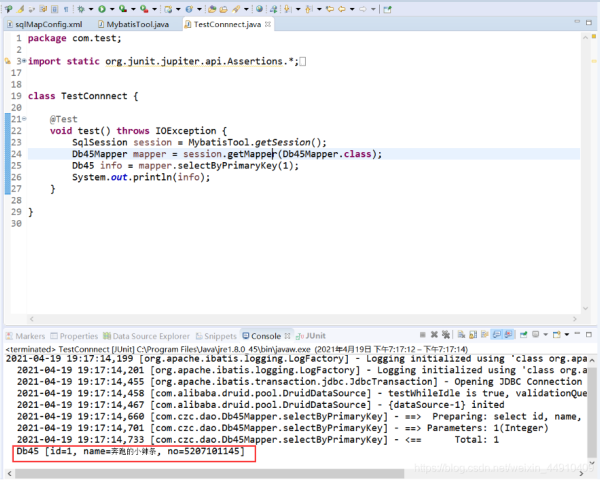Screen dimensions: 600x480
Task: Click the Open Console icon
Action: (x=557, y=335)
